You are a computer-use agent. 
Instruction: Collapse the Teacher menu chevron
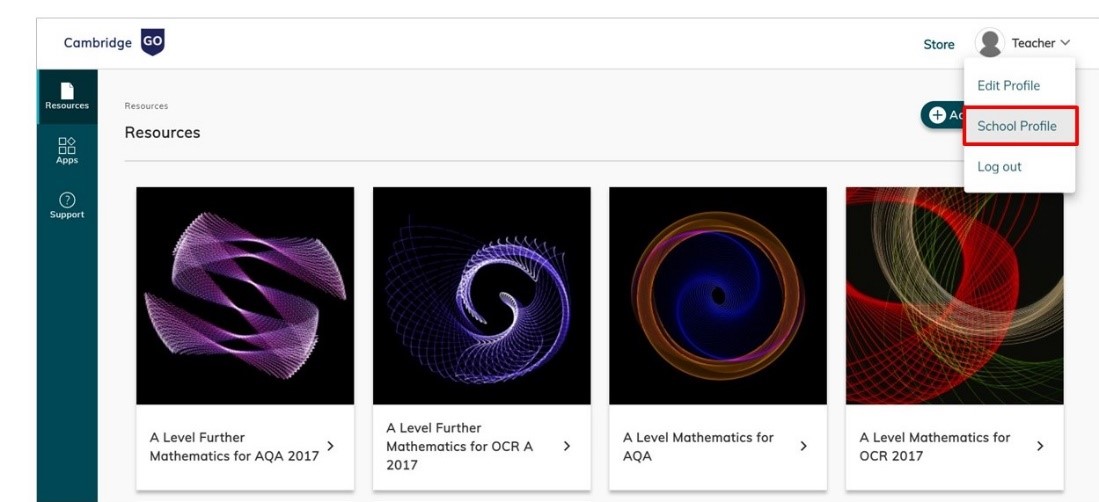(1065, 43)
